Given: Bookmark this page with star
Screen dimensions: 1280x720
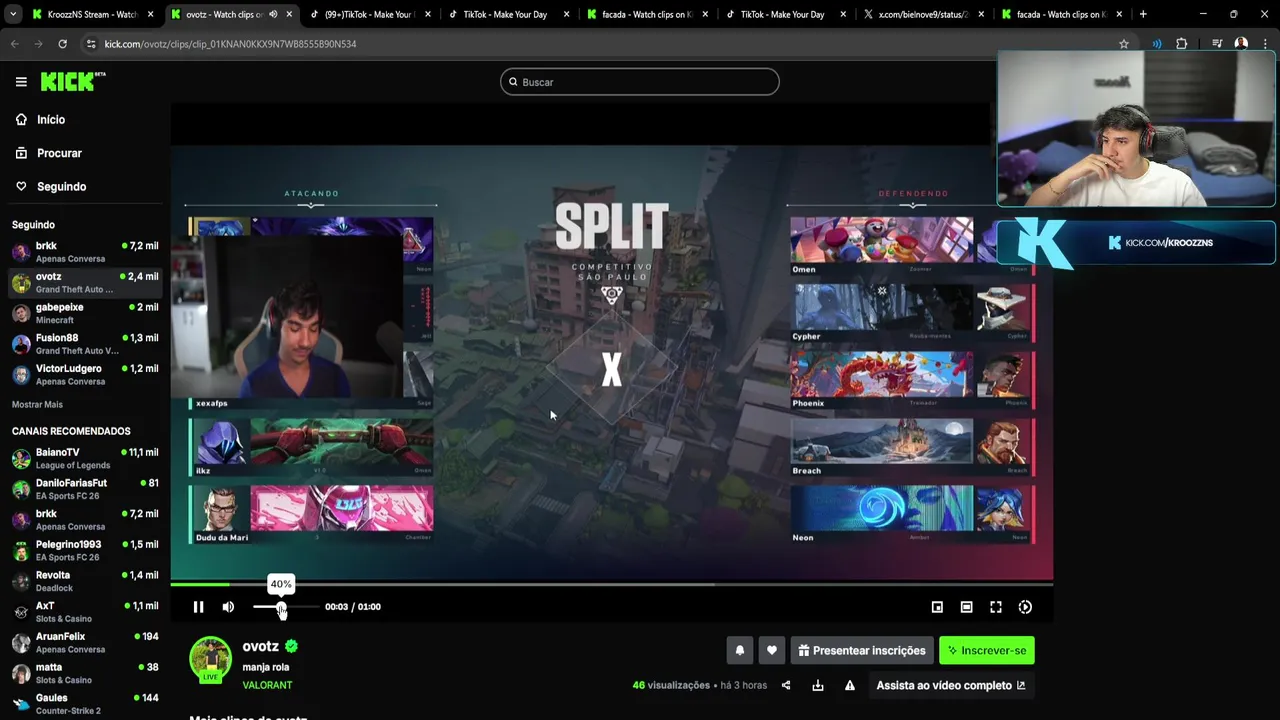Looking at the screenshot, I should [x=1124, y=44].
